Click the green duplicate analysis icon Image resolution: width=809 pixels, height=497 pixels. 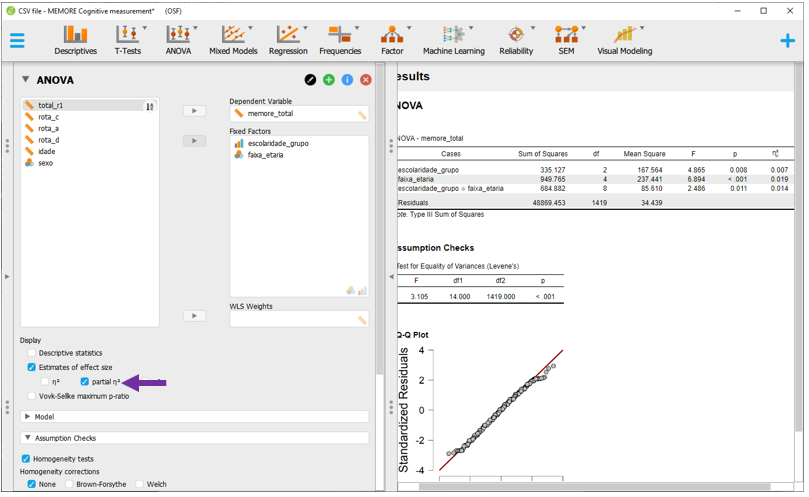point(329,80)
